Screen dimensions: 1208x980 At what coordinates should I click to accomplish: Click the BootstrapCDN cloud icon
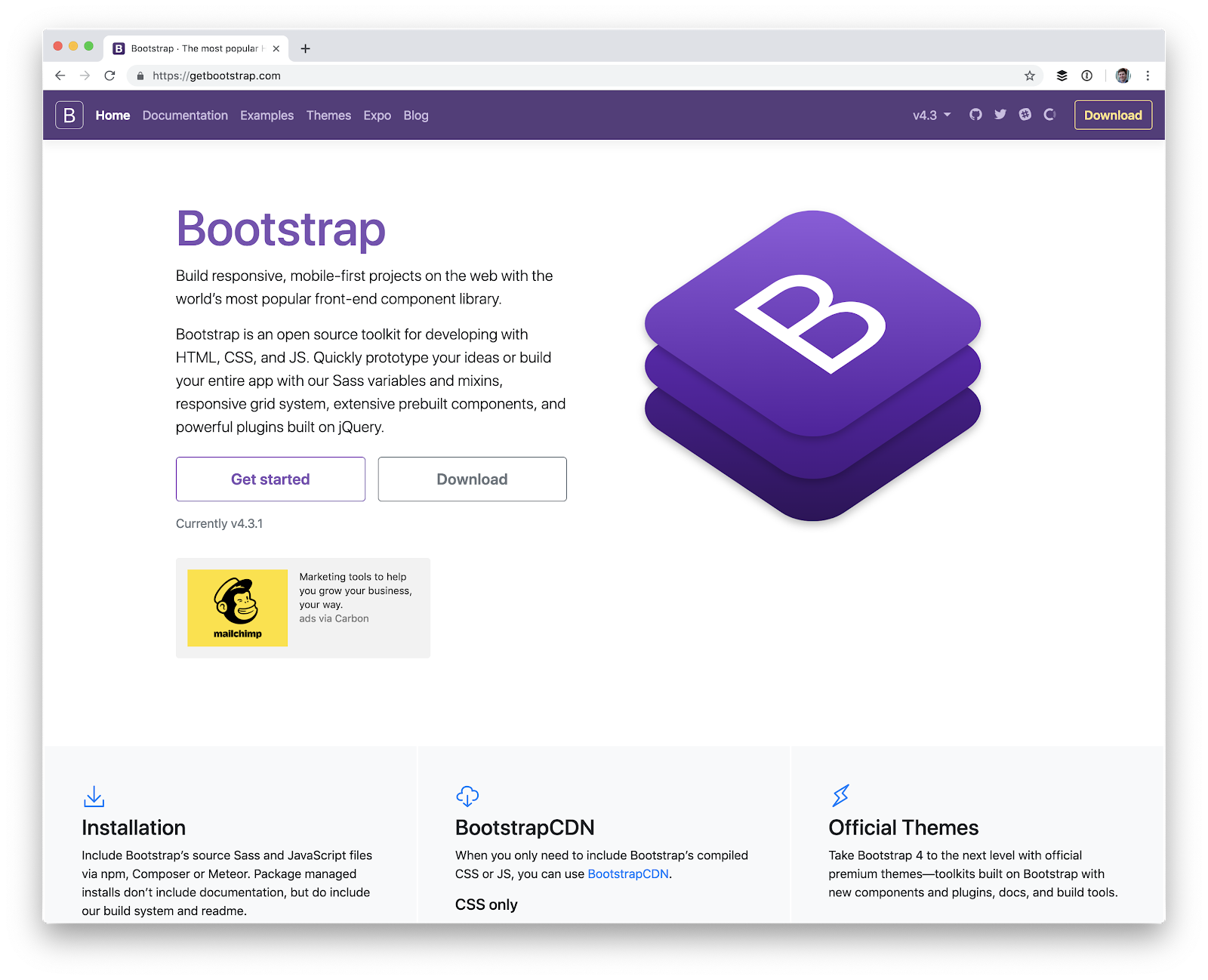[x=467, y=796]
